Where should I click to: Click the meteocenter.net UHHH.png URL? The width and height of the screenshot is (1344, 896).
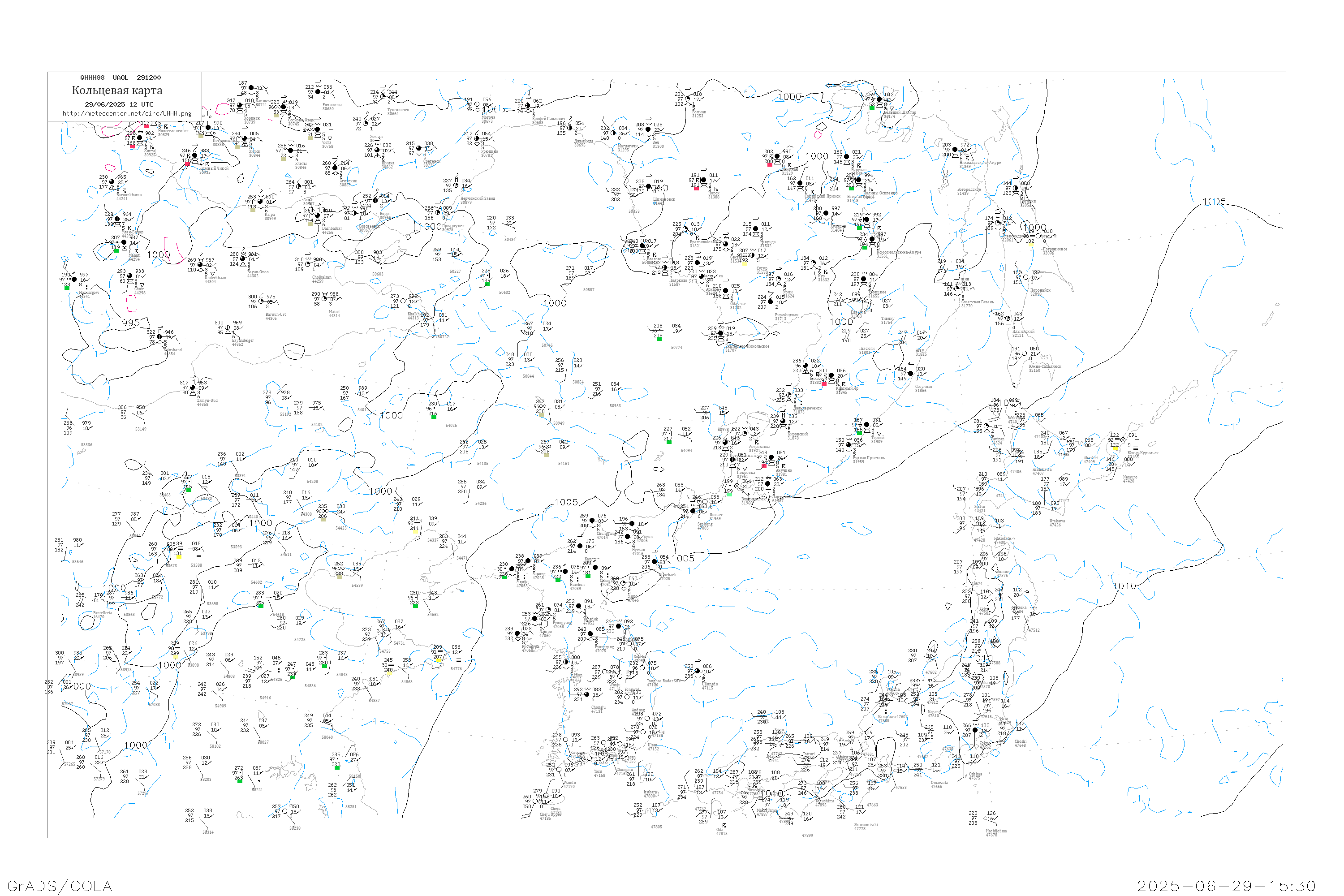tap(127, 114)
